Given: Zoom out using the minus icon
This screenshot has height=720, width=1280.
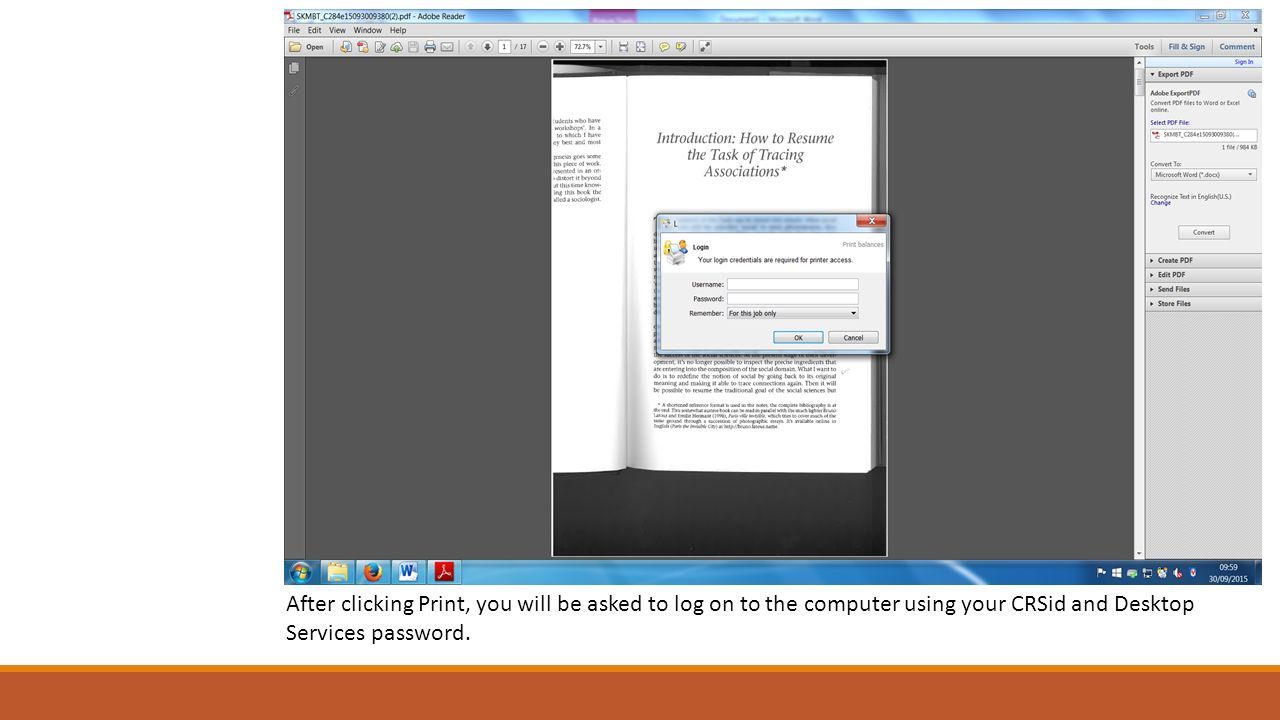Looking at the screenshot, I should 543,47.
